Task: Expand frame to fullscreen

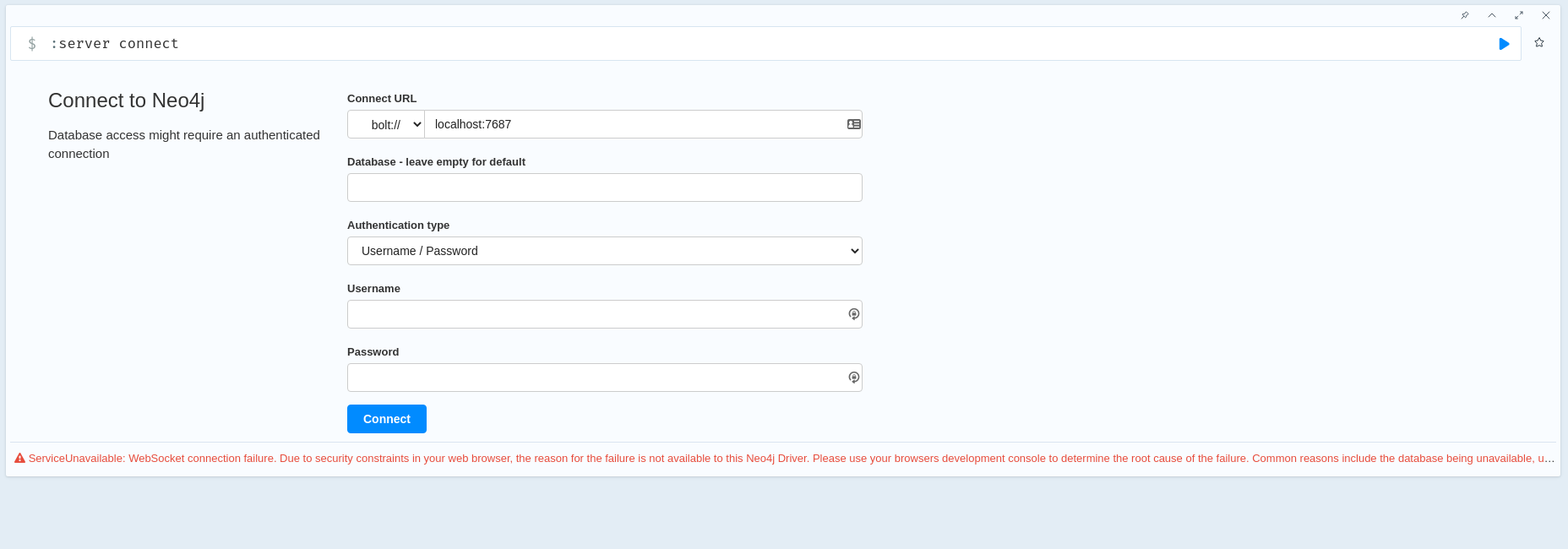Action: pyautogui.click(x=1519, y=15)
